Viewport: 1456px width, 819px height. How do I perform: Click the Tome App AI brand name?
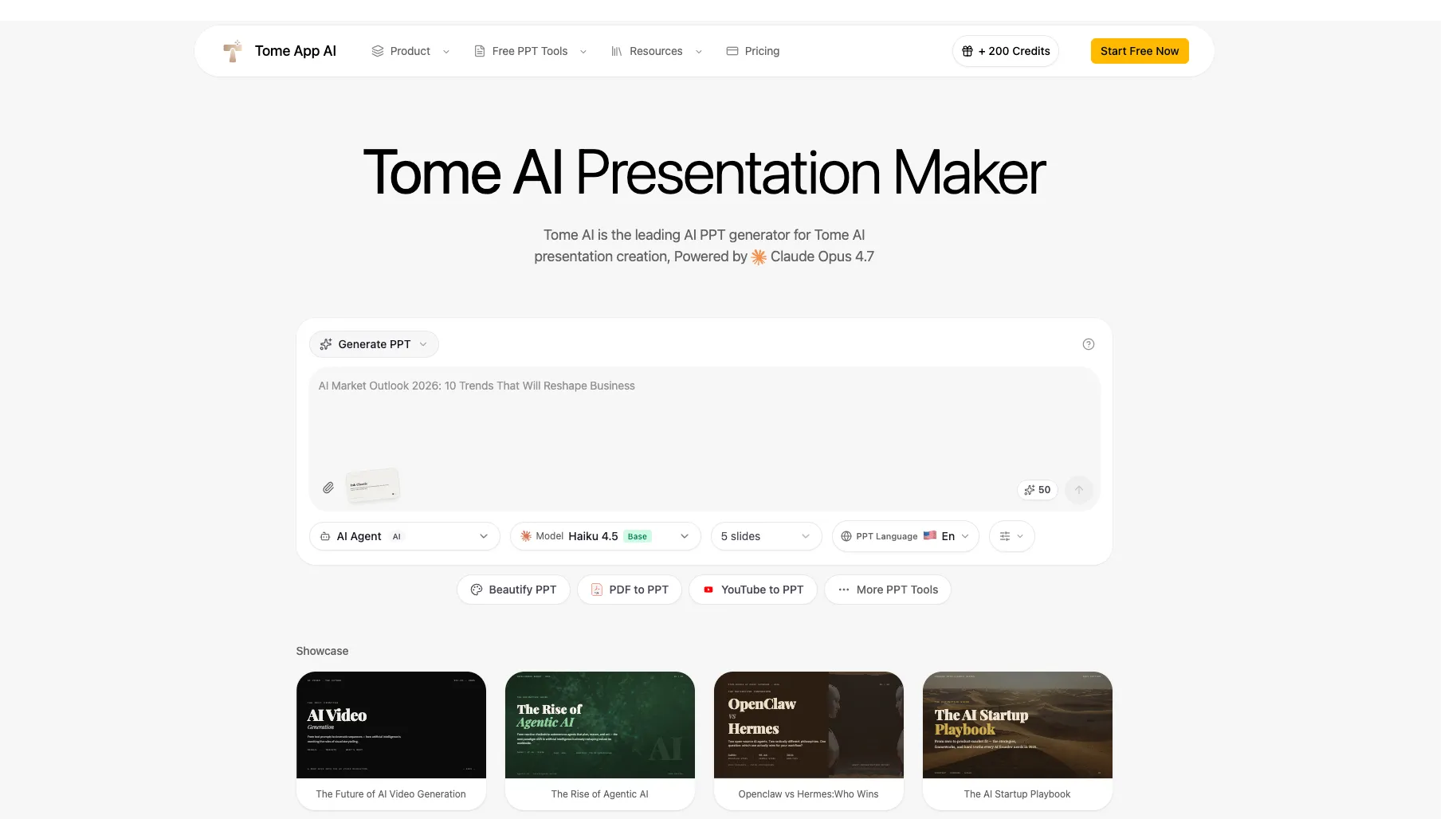click(296, 51)
